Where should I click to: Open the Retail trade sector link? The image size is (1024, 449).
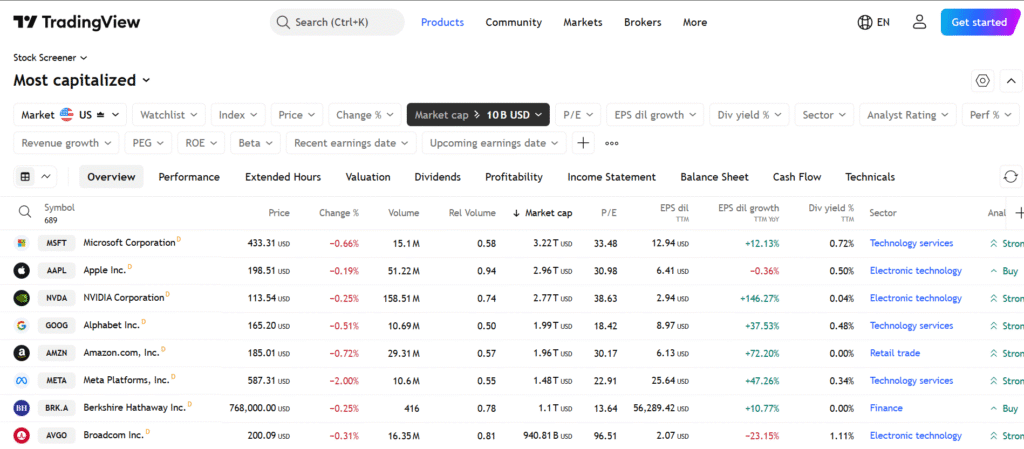895,353
